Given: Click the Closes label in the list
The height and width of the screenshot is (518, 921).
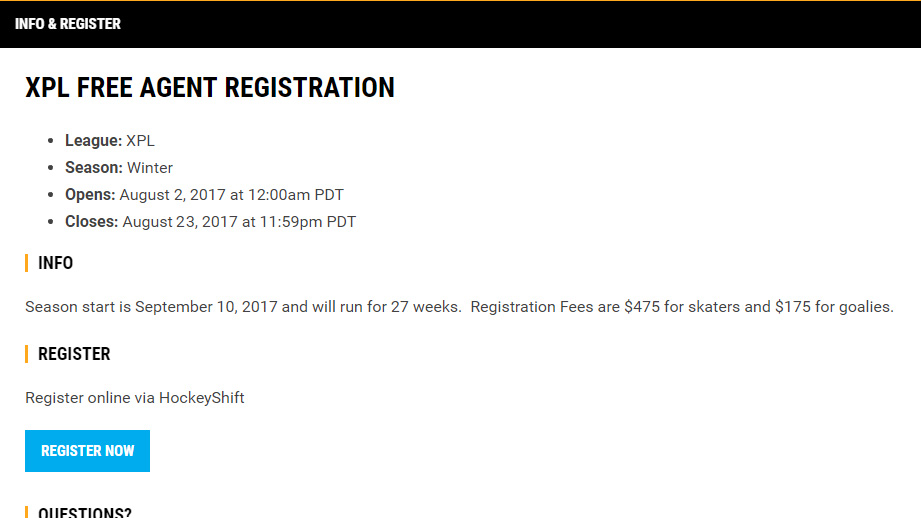Looking at the screenshot, I should pos(91,222).
